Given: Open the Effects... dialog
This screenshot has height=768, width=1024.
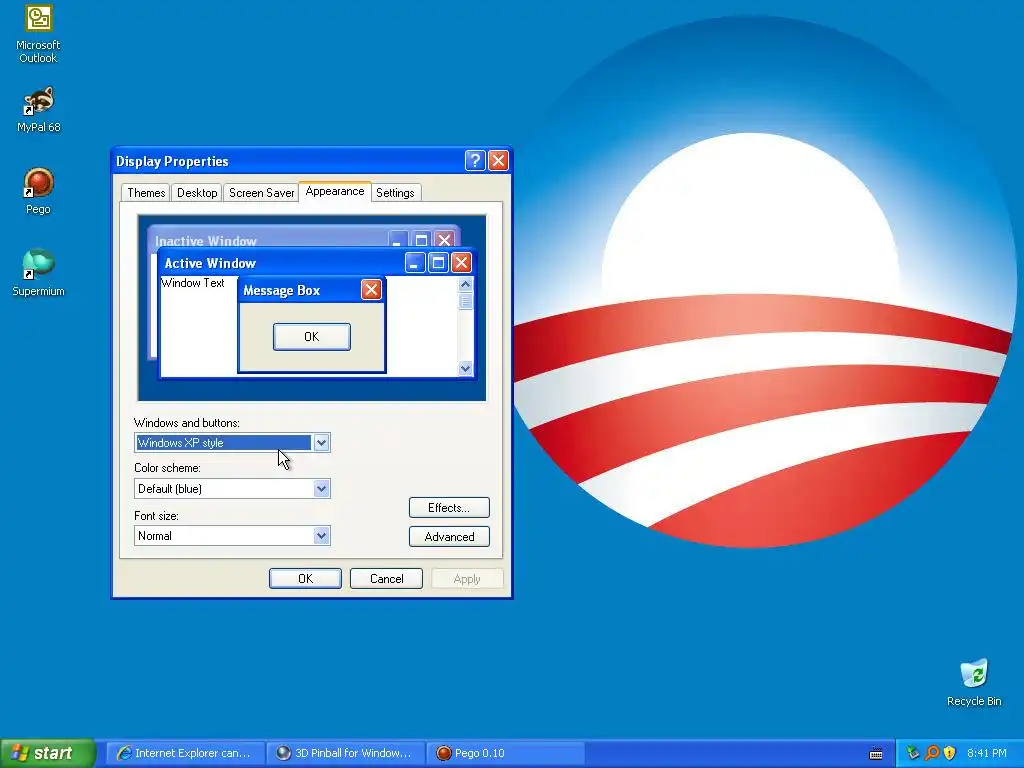Looking at the screenshot, I should tap(449, 507).
